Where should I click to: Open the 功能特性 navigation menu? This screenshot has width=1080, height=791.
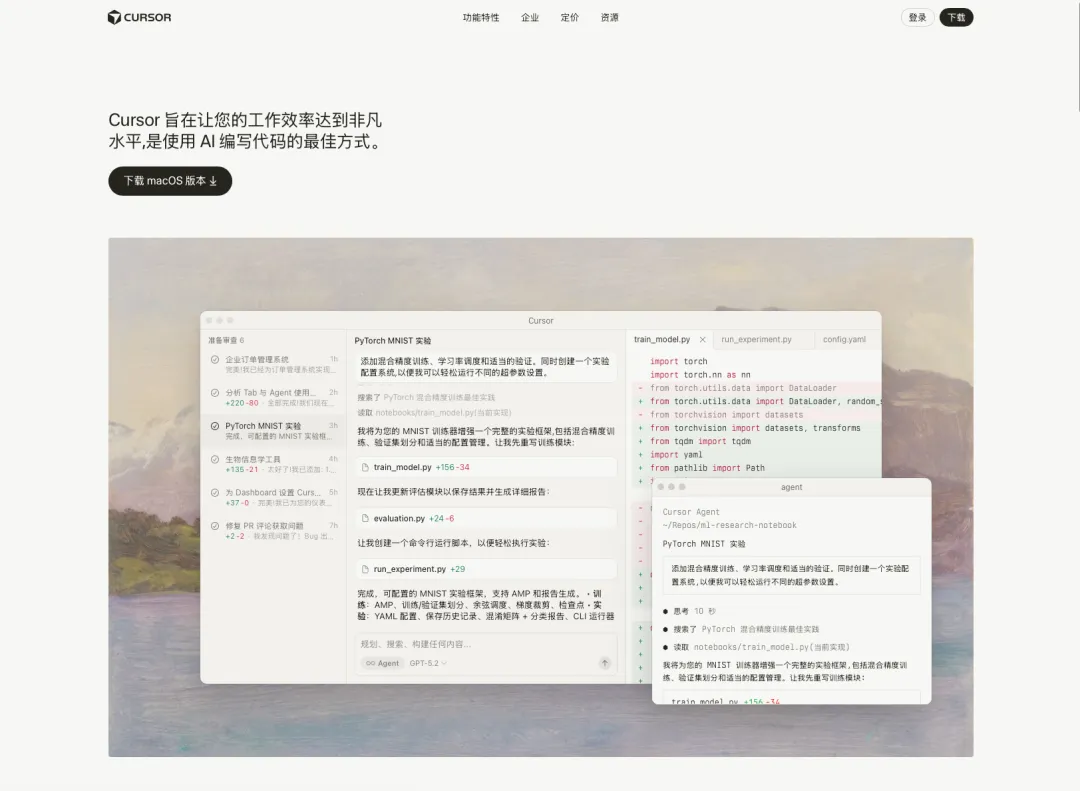(x=481, y=17)
